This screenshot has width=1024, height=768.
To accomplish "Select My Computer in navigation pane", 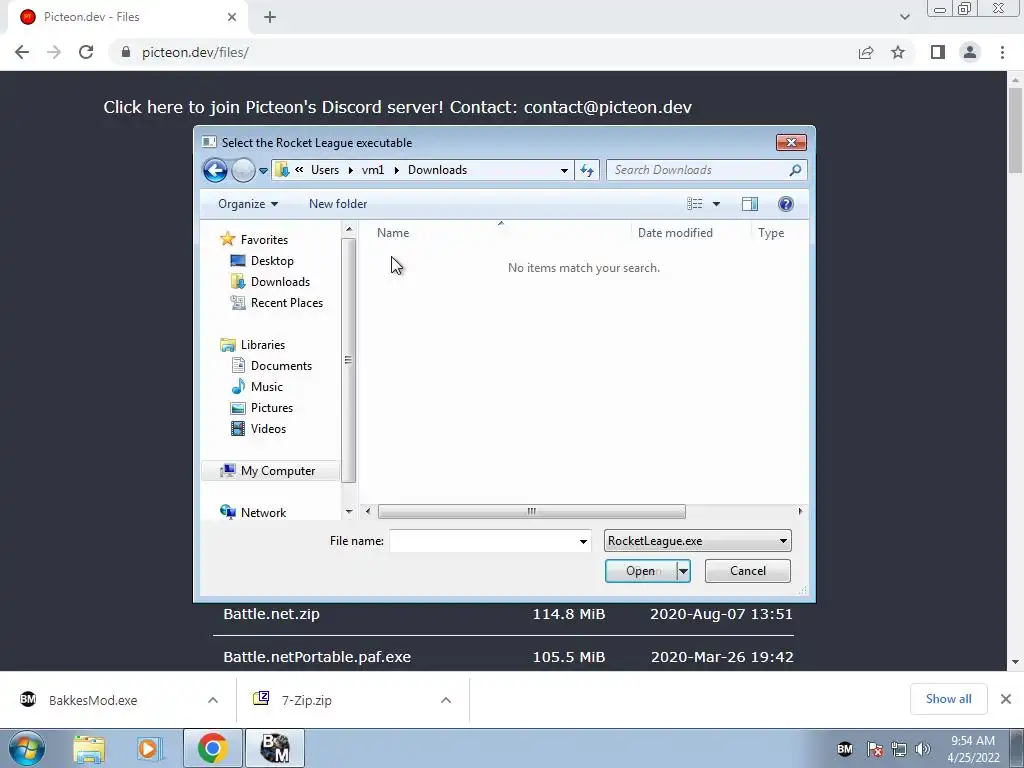I will pyautogui.click(x=278, y=471).
